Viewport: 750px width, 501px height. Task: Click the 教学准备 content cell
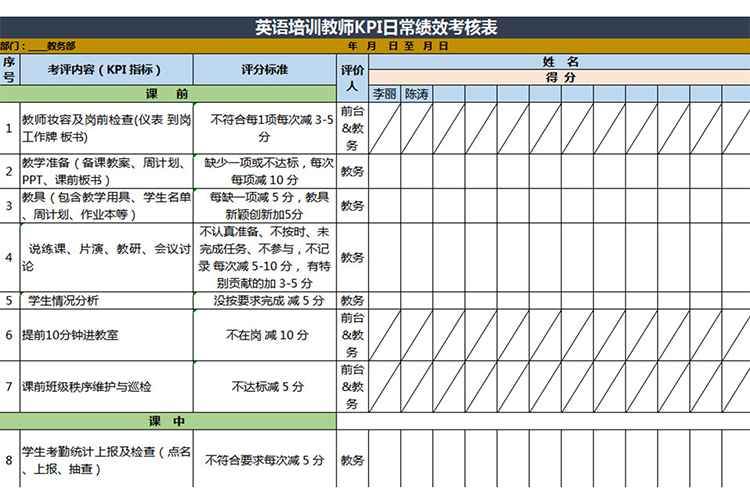coord(105,171)
